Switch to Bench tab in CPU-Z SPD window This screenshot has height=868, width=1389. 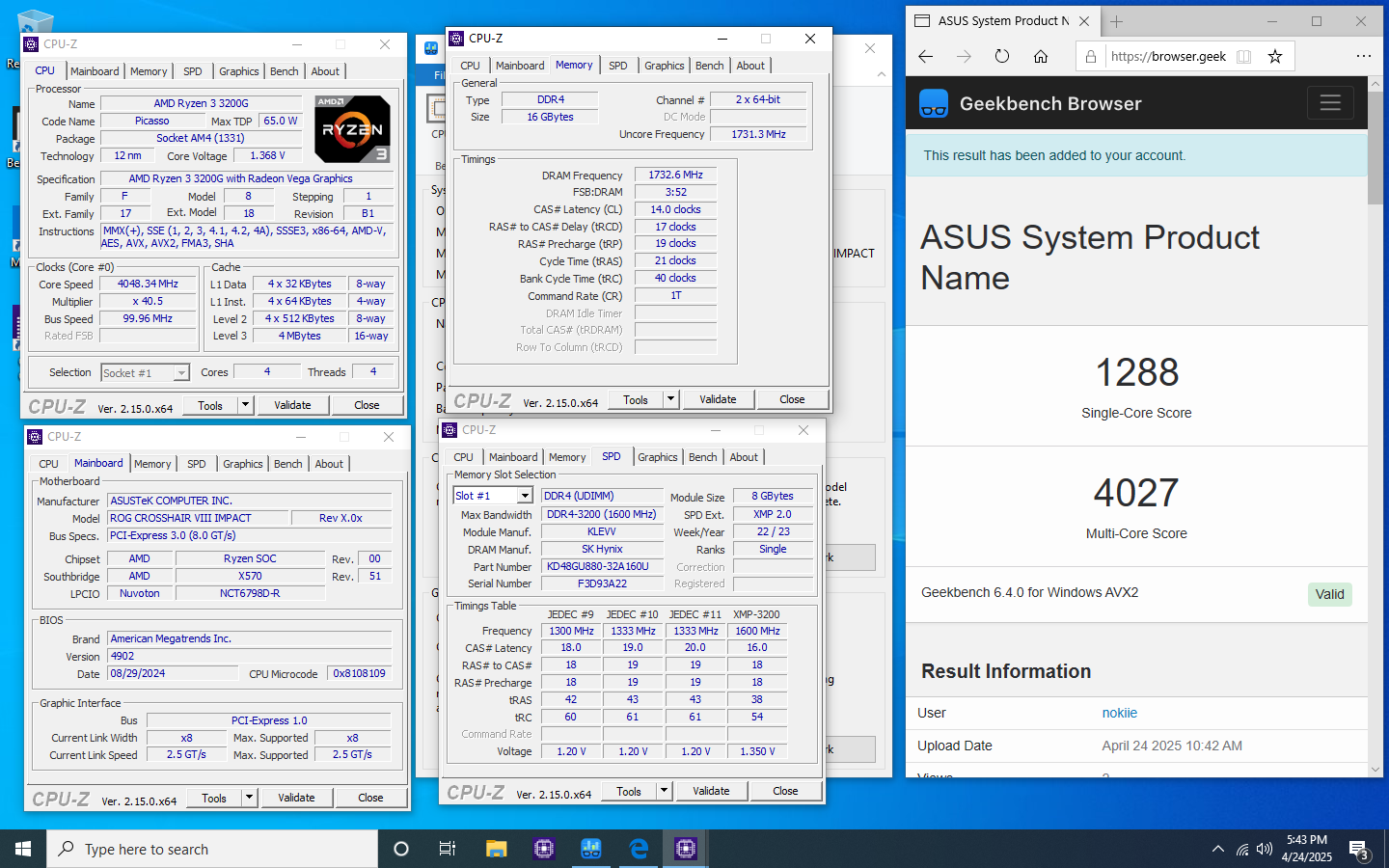pos(703,457)
